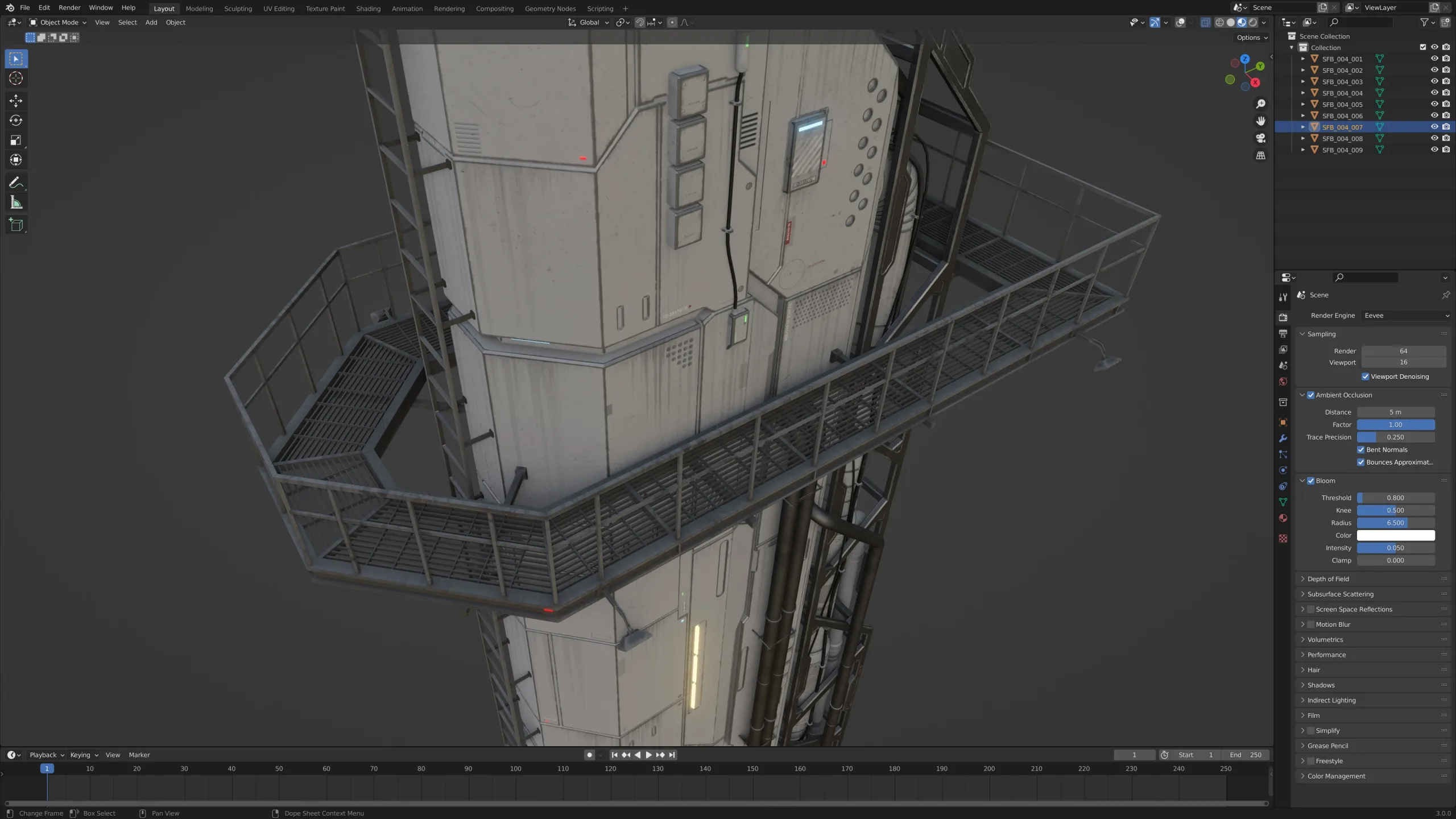The width and height of the screenshot is (1456, 819).
Task: Uncheck Viewport Denoising
Action: 1365,377
